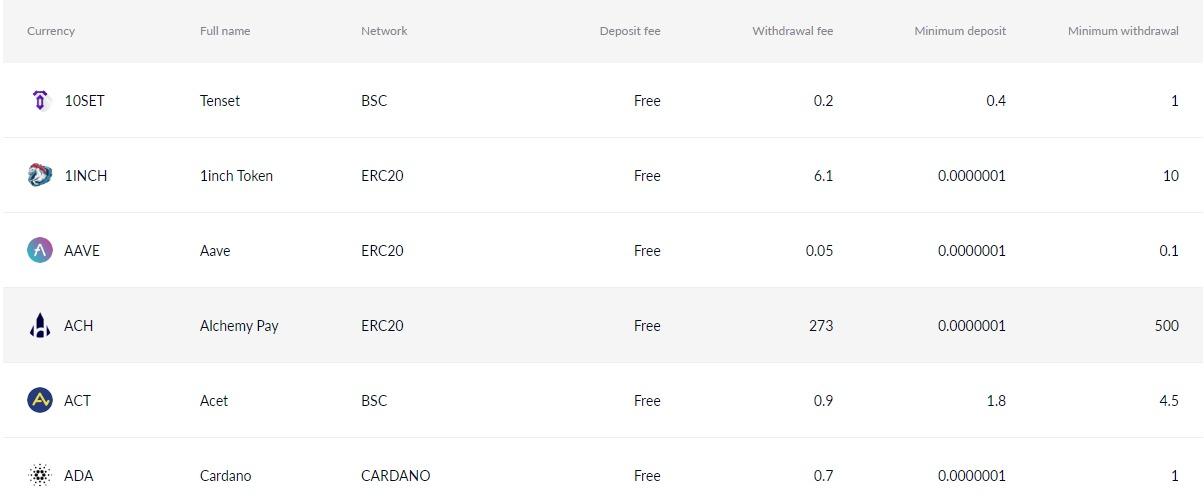This screenshot has width=1204, height=499.
Task: Open the Alchemy Pay full name
Action: [239, 325]
